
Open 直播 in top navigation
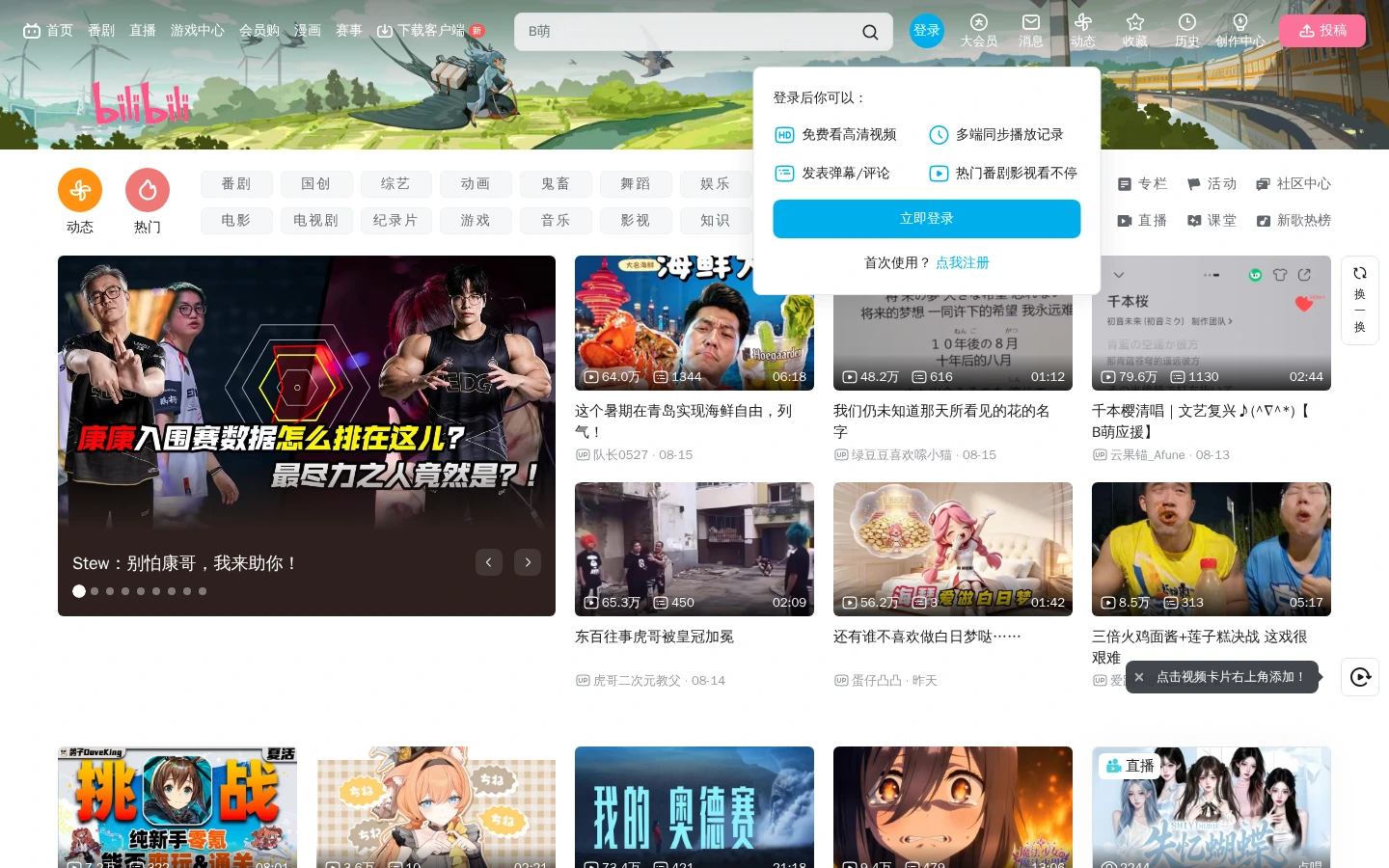[143, 31]
